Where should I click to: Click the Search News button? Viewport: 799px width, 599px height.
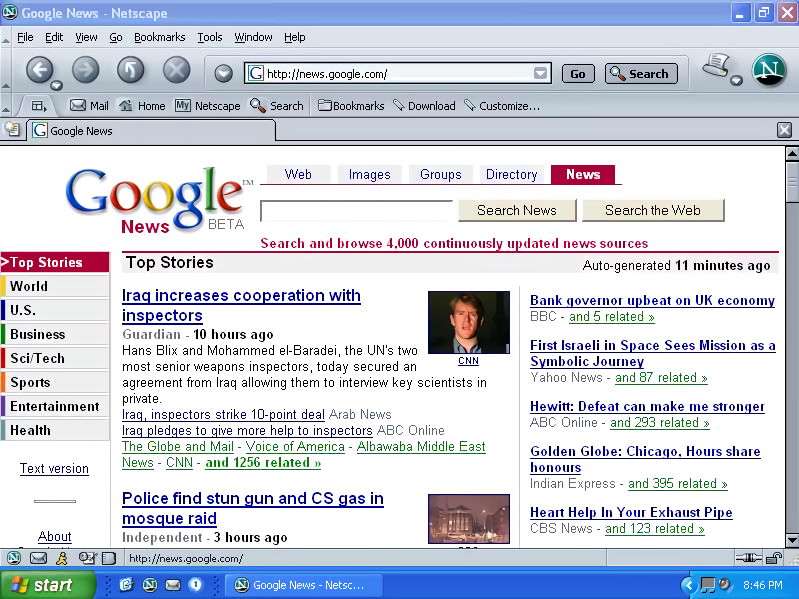(x=517, y=210)
